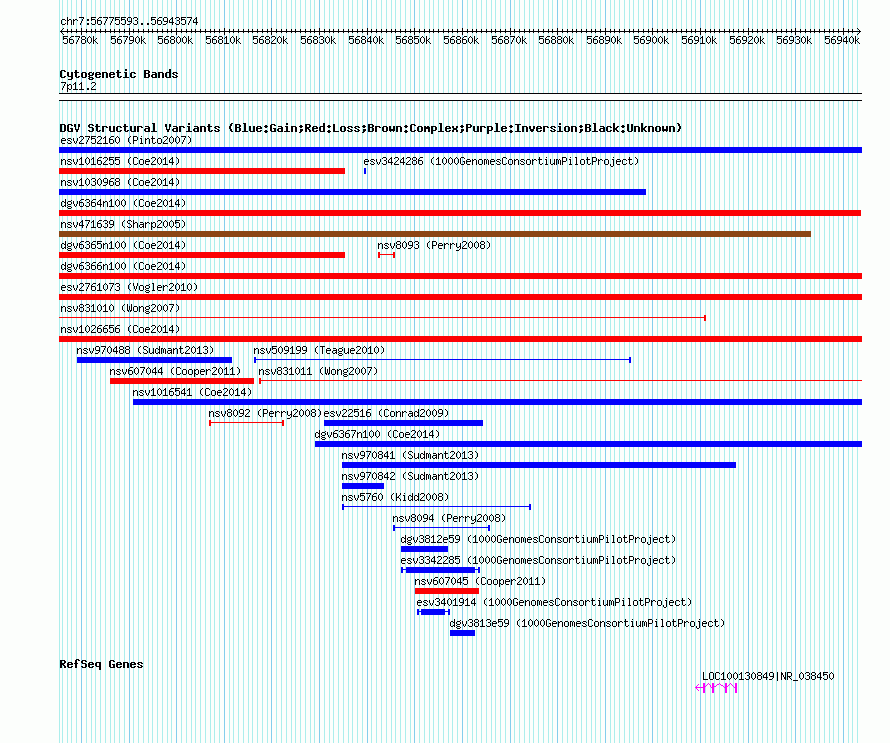
Task: Select the blue dgv3813e59 gain bar
Action: (463, 633)
